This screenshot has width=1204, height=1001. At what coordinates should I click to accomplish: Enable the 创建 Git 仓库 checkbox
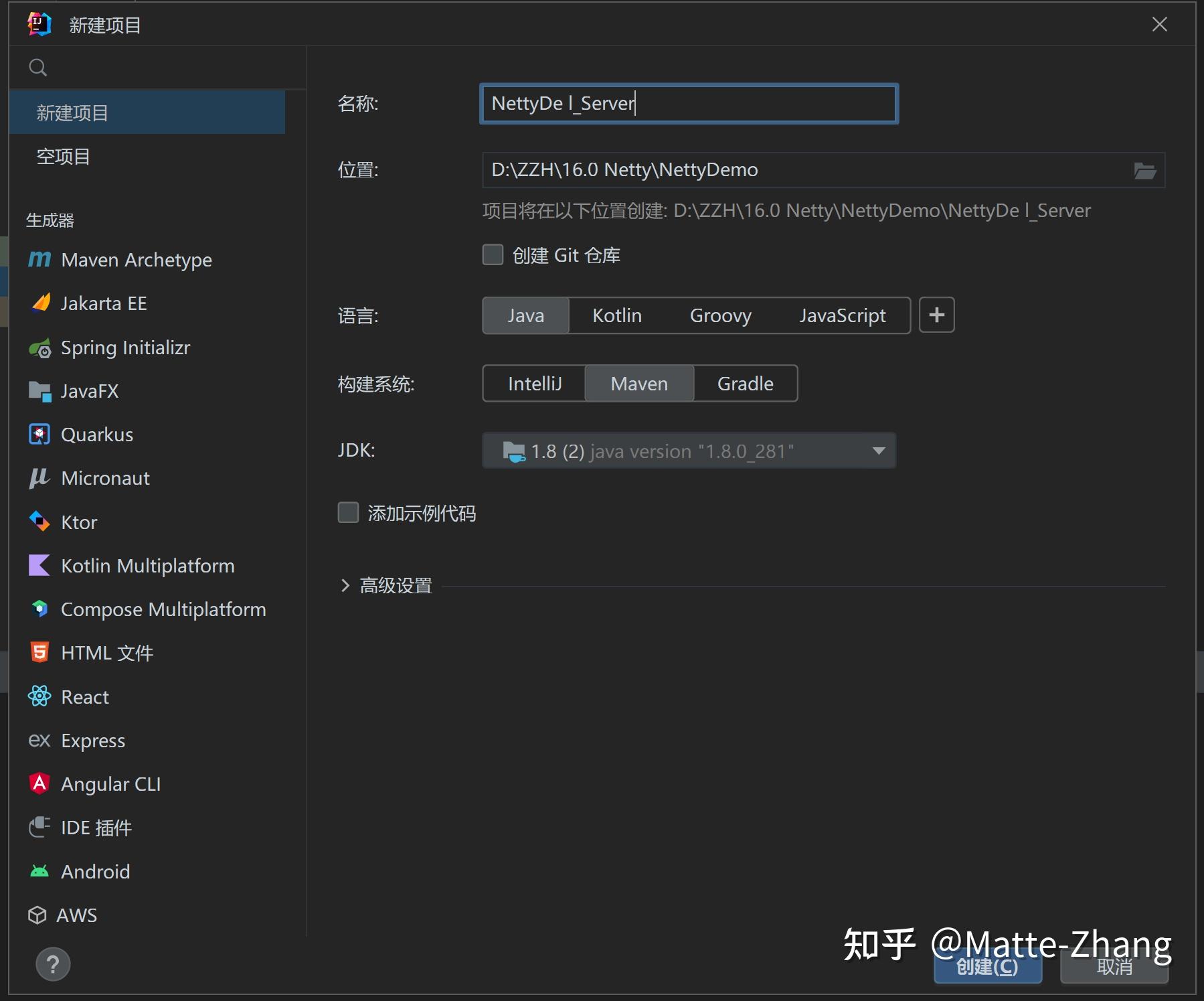coord(493,254)
